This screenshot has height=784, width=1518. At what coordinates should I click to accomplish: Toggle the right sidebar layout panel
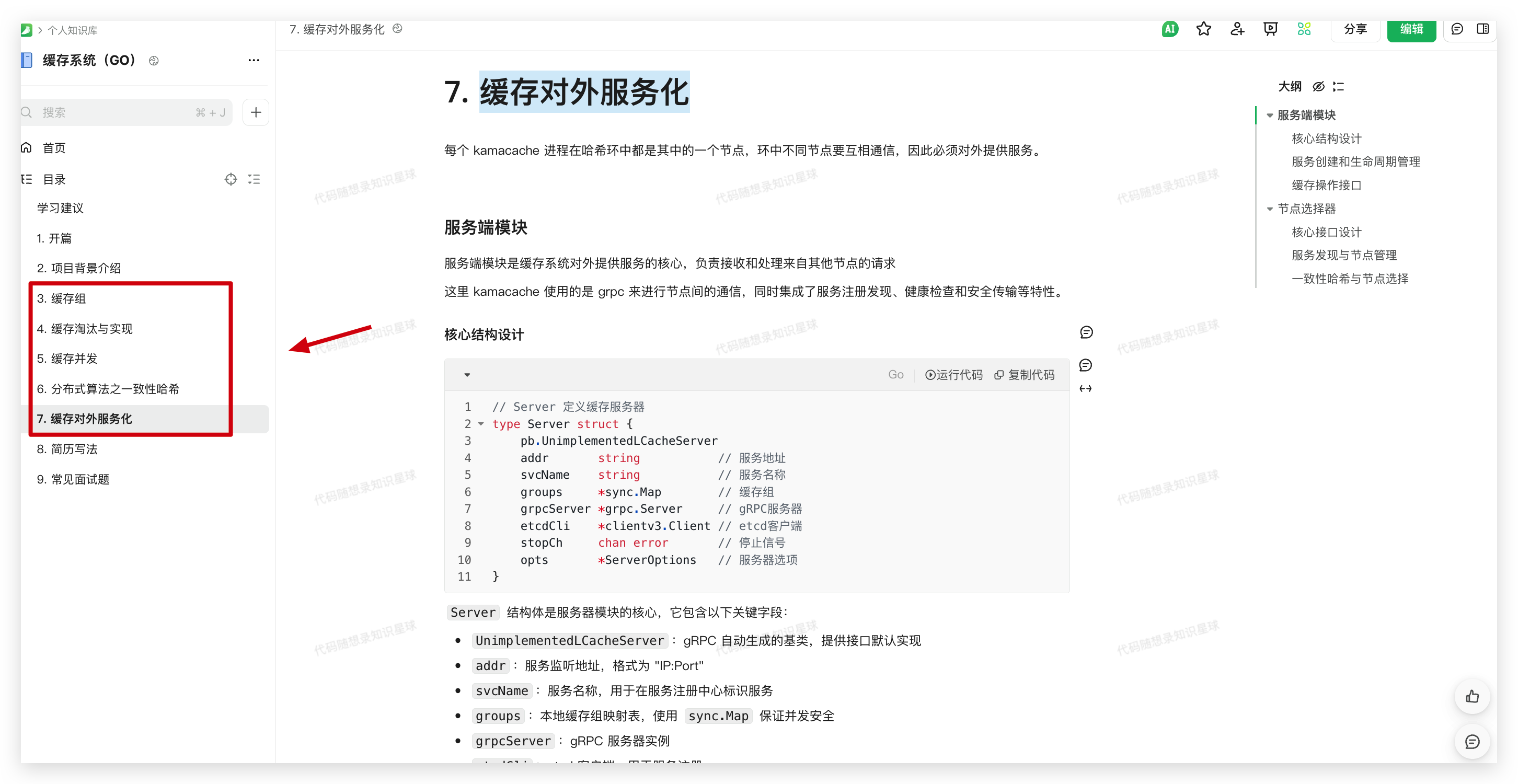pos(1482,29)
